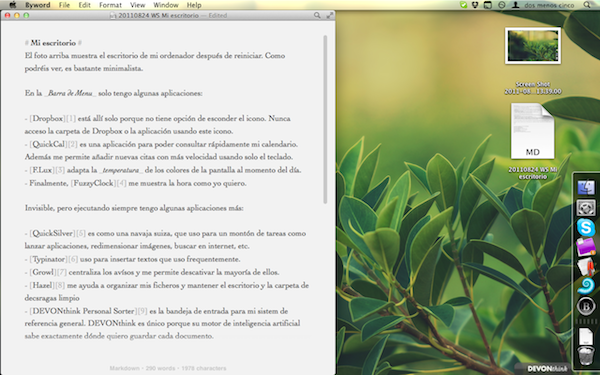The height and width of the screenshot is (375, 600).
Task: Click the italic '_temperatura_' text
Action: pos(121,170)
